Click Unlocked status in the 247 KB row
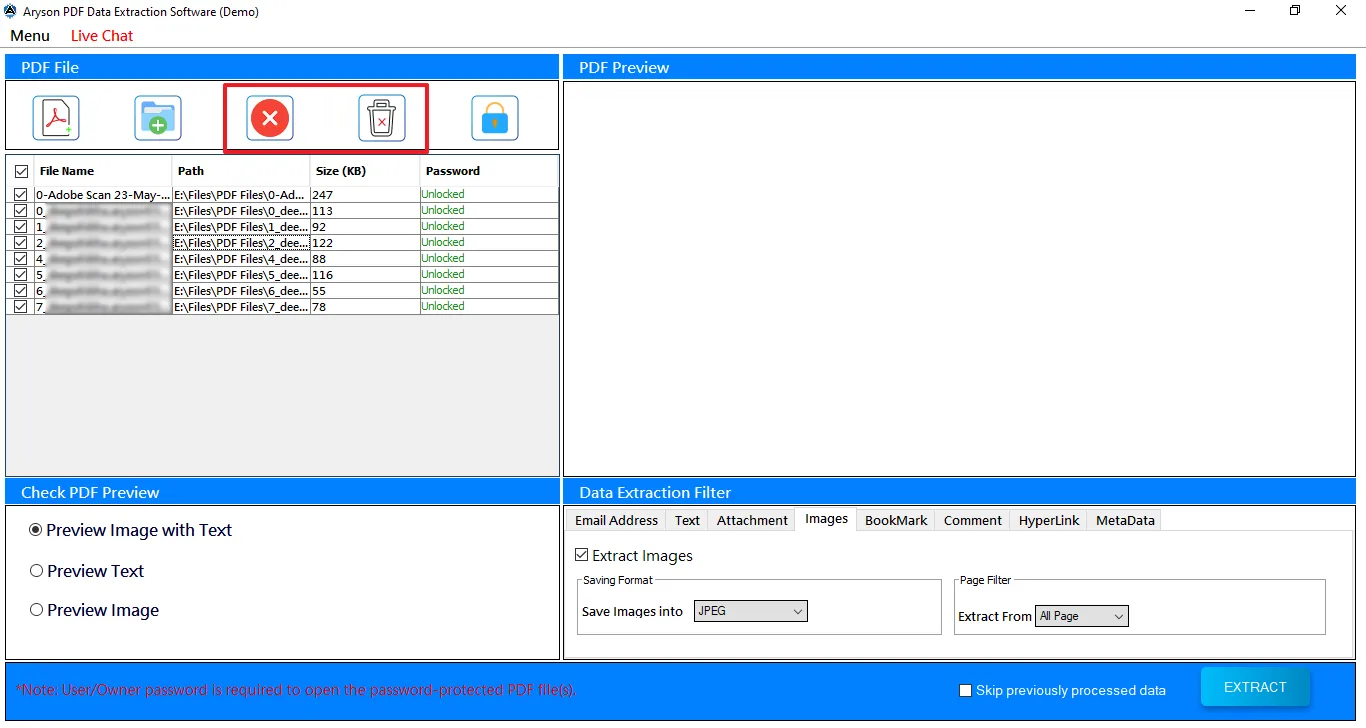1366x728 pixels. 443,195
